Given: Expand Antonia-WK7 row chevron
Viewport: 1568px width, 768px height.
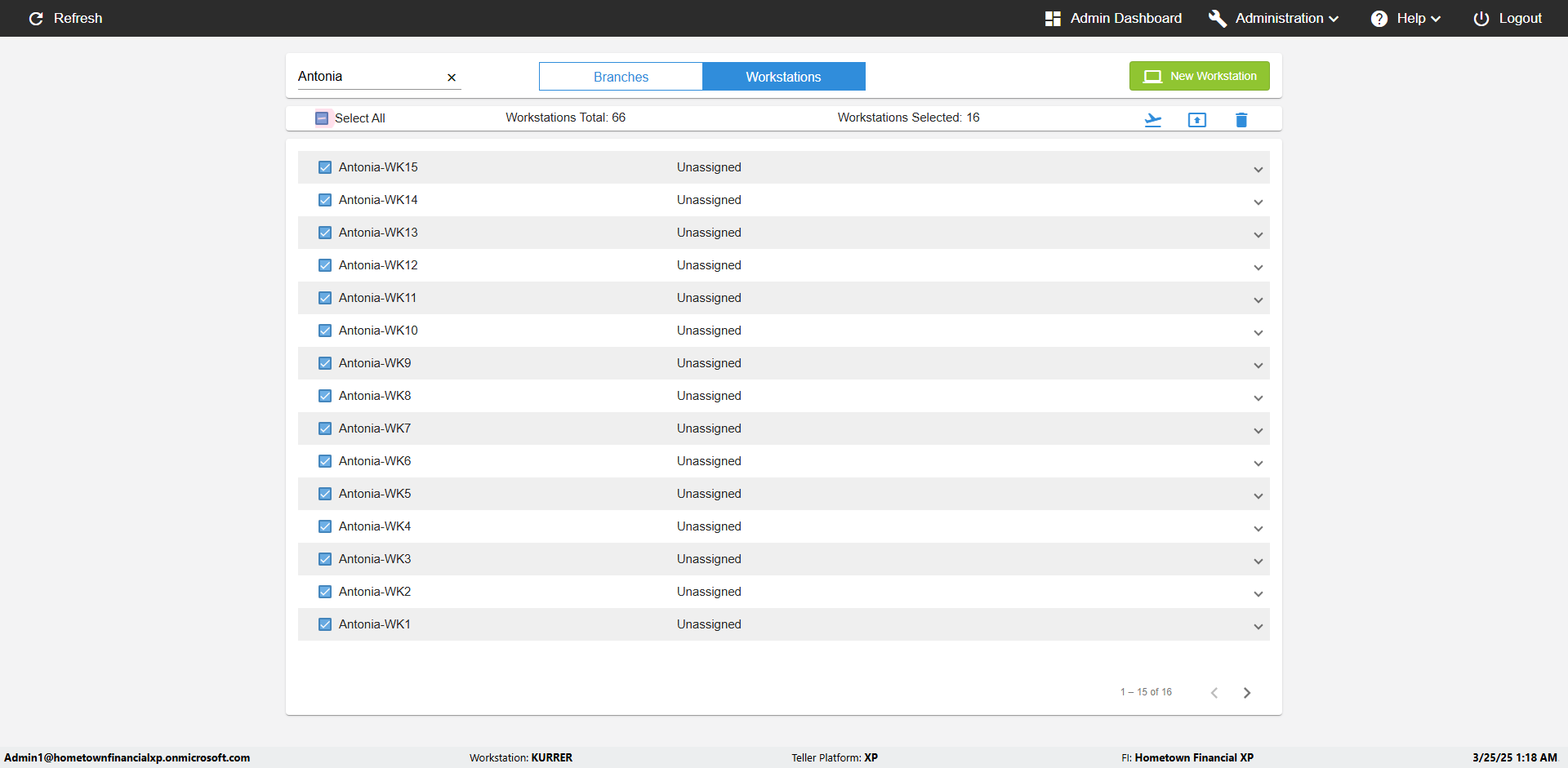Looking at the screenshot, I should 1258,431.
